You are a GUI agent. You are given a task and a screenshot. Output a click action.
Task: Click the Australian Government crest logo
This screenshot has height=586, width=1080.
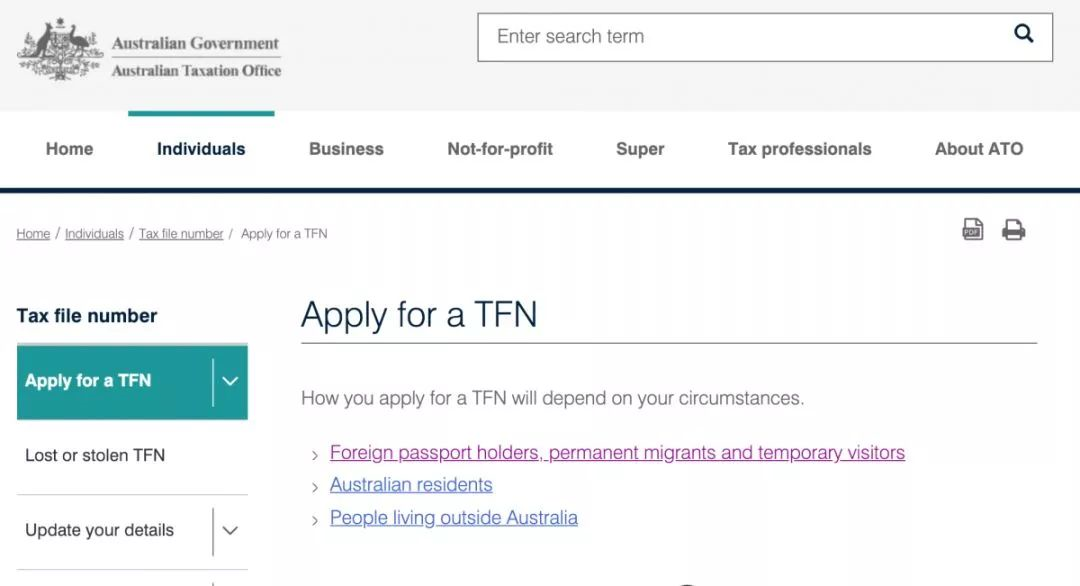coord(61,49)
